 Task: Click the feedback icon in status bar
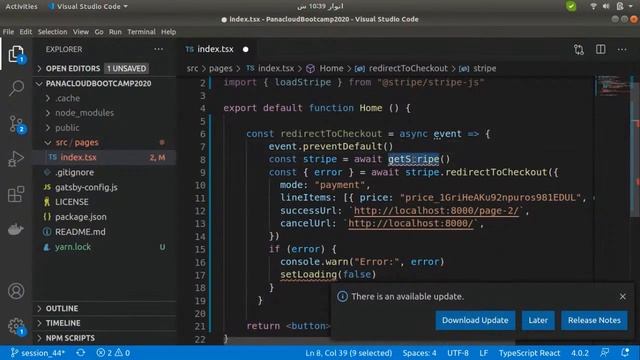coord(605,353)
